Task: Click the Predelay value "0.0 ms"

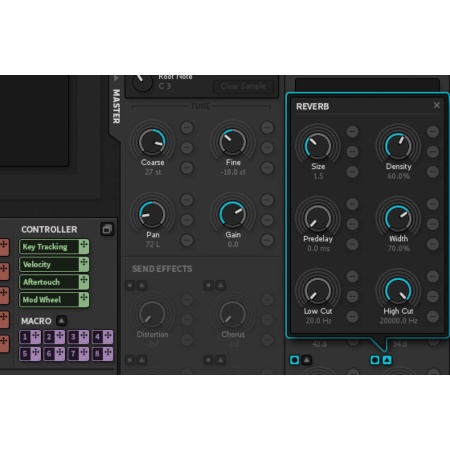Action: pos(318,248)
